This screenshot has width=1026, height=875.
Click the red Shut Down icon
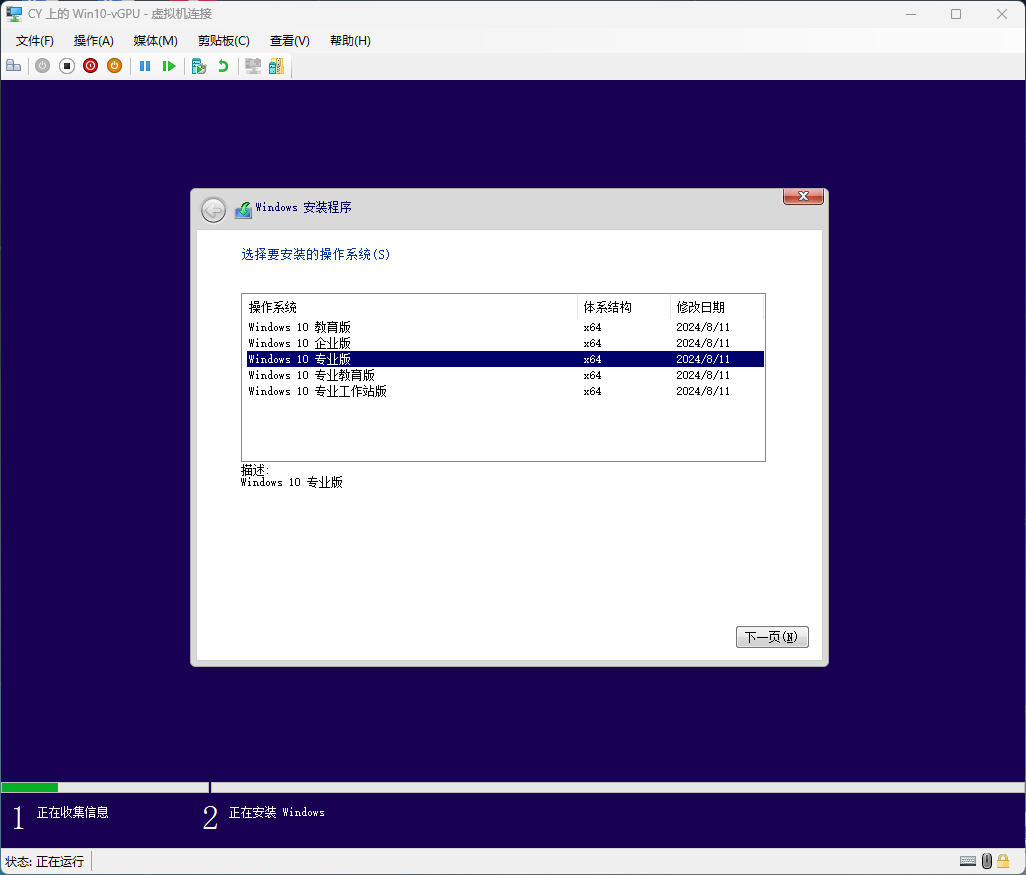[x=90, y=66]
